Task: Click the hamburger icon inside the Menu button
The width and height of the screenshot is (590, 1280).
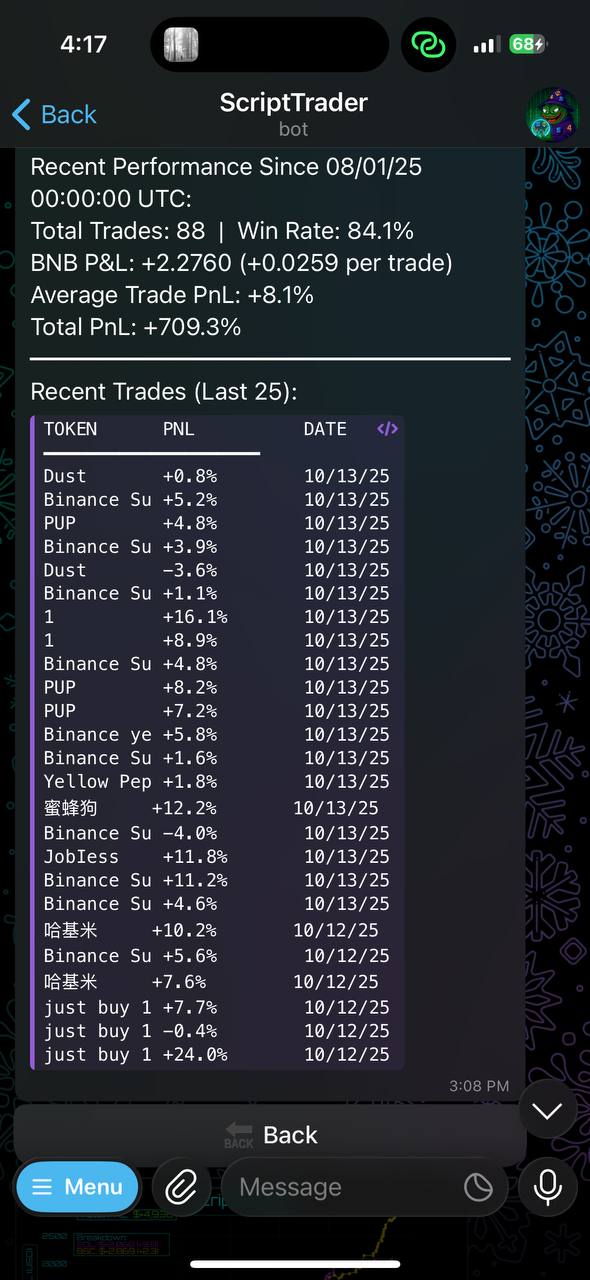Action: (x=42, y=1187)
